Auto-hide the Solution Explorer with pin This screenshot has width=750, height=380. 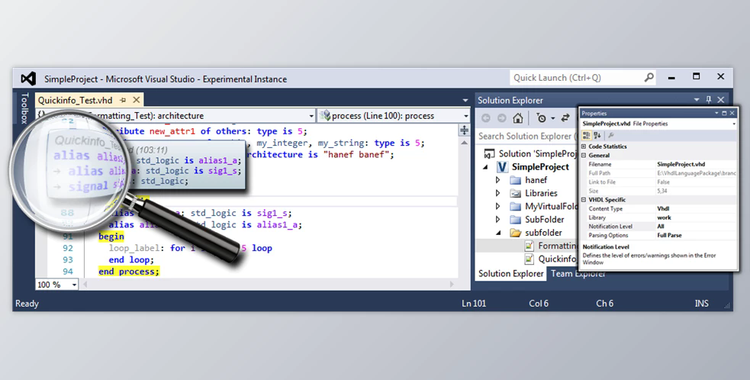point(708,100)
